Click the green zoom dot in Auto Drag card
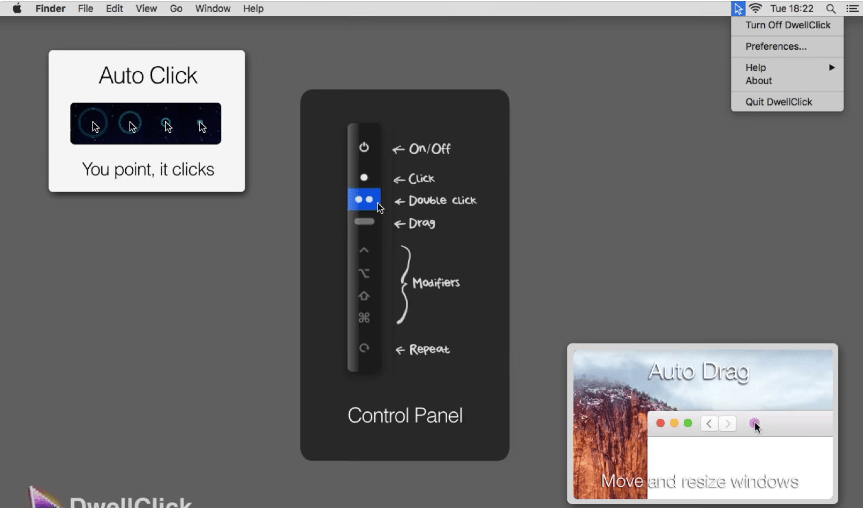This screenshot has width=863, height=508. (x=688, y=423)
